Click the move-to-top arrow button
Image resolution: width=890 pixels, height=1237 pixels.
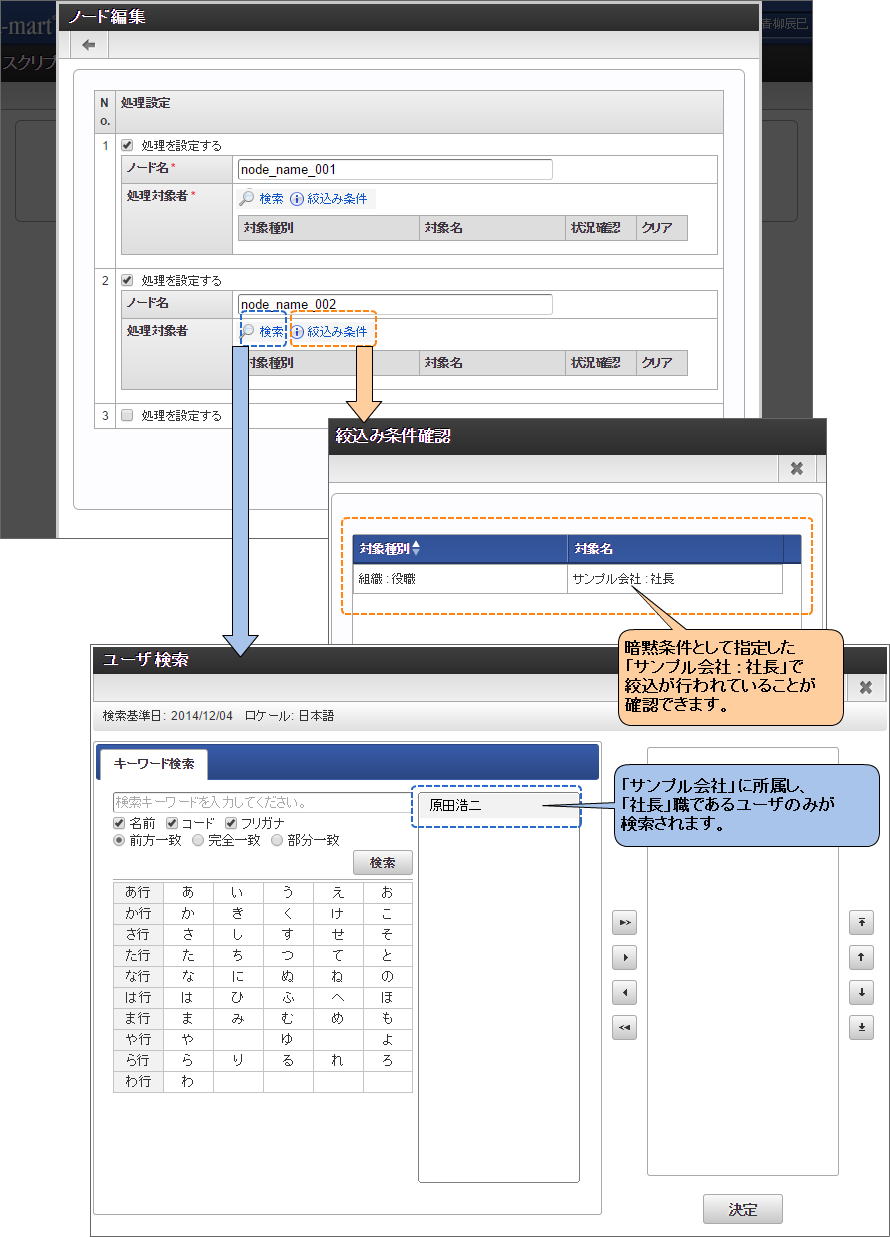(861, 923)
